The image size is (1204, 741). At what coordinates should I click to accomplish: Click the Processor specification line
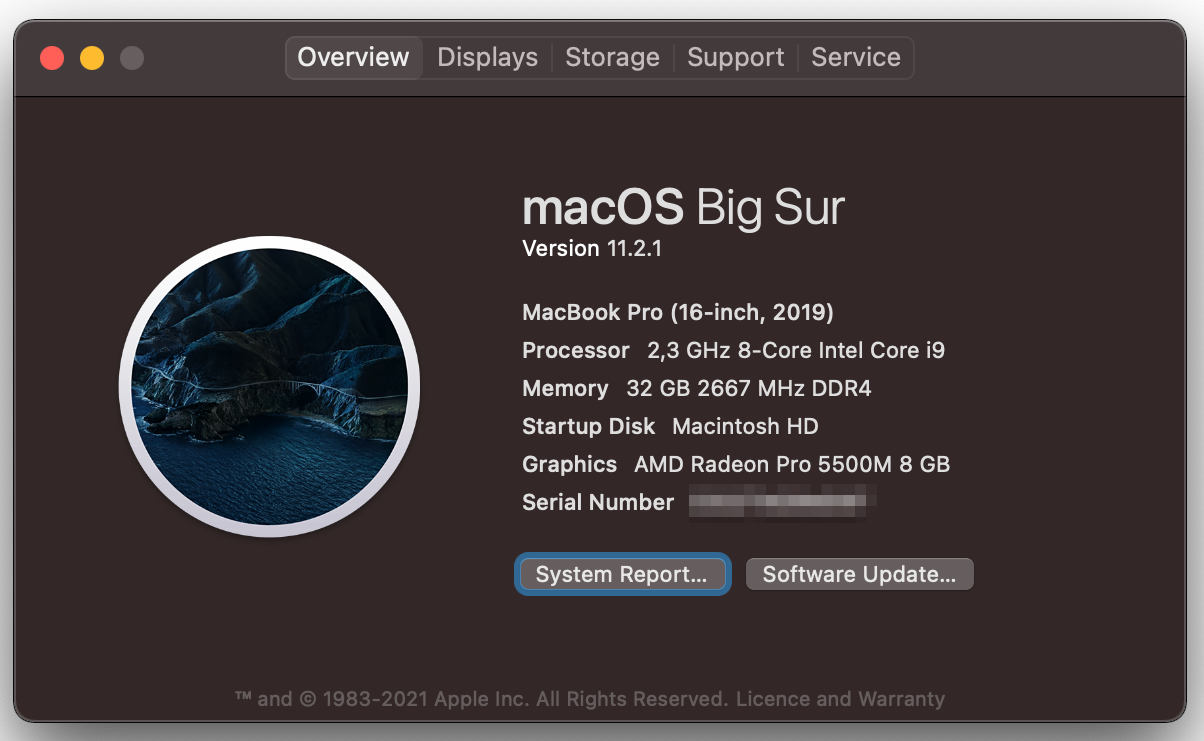click(733, 350)
